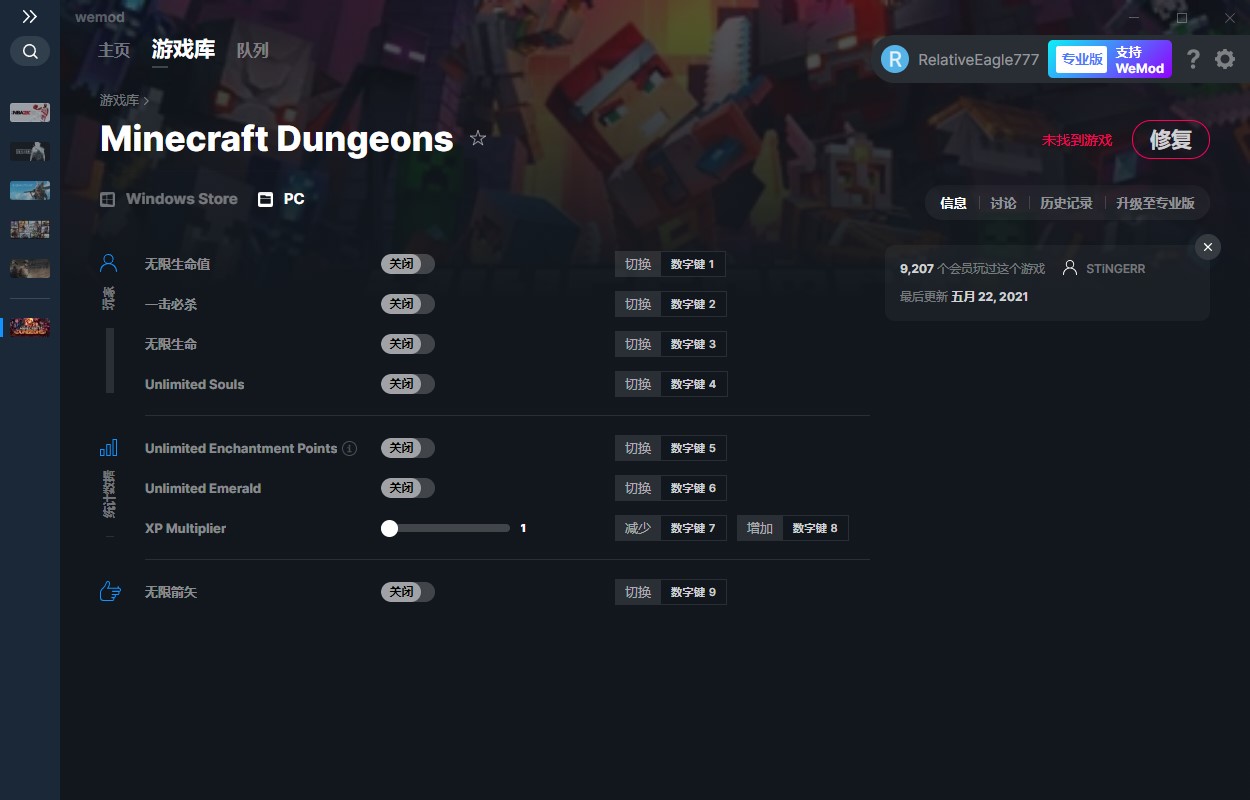Toggle the 无限生命值 cheat switch
The height and width of the screenshot is (800, 1250).
(x=408, y=264)
